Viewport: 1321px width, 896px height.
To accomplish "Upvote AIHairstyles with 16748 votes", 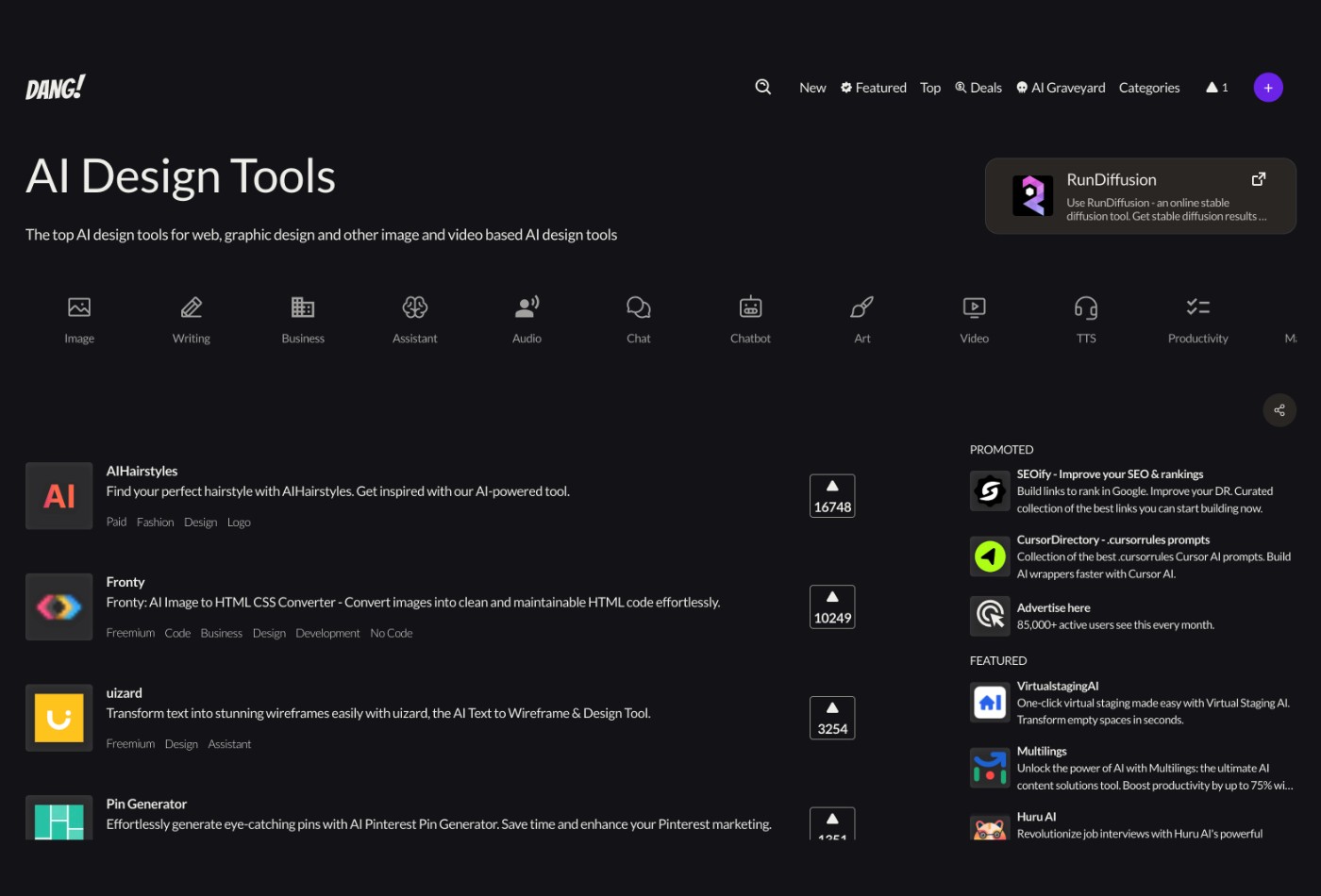I will (x=832, y=496).
